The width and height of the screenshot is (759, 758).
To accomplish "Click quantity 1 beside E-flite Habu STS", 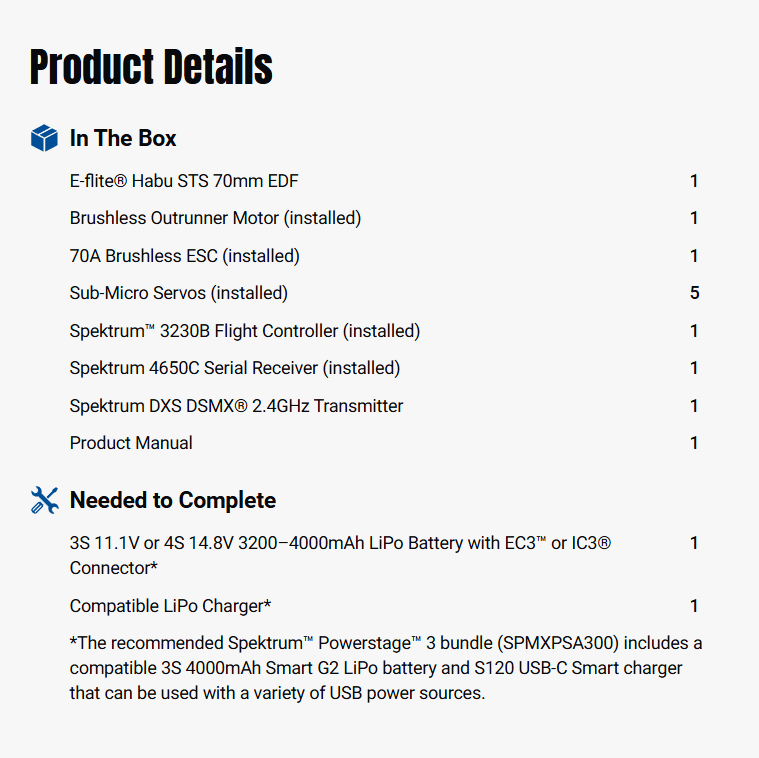I will pos(694,181).
